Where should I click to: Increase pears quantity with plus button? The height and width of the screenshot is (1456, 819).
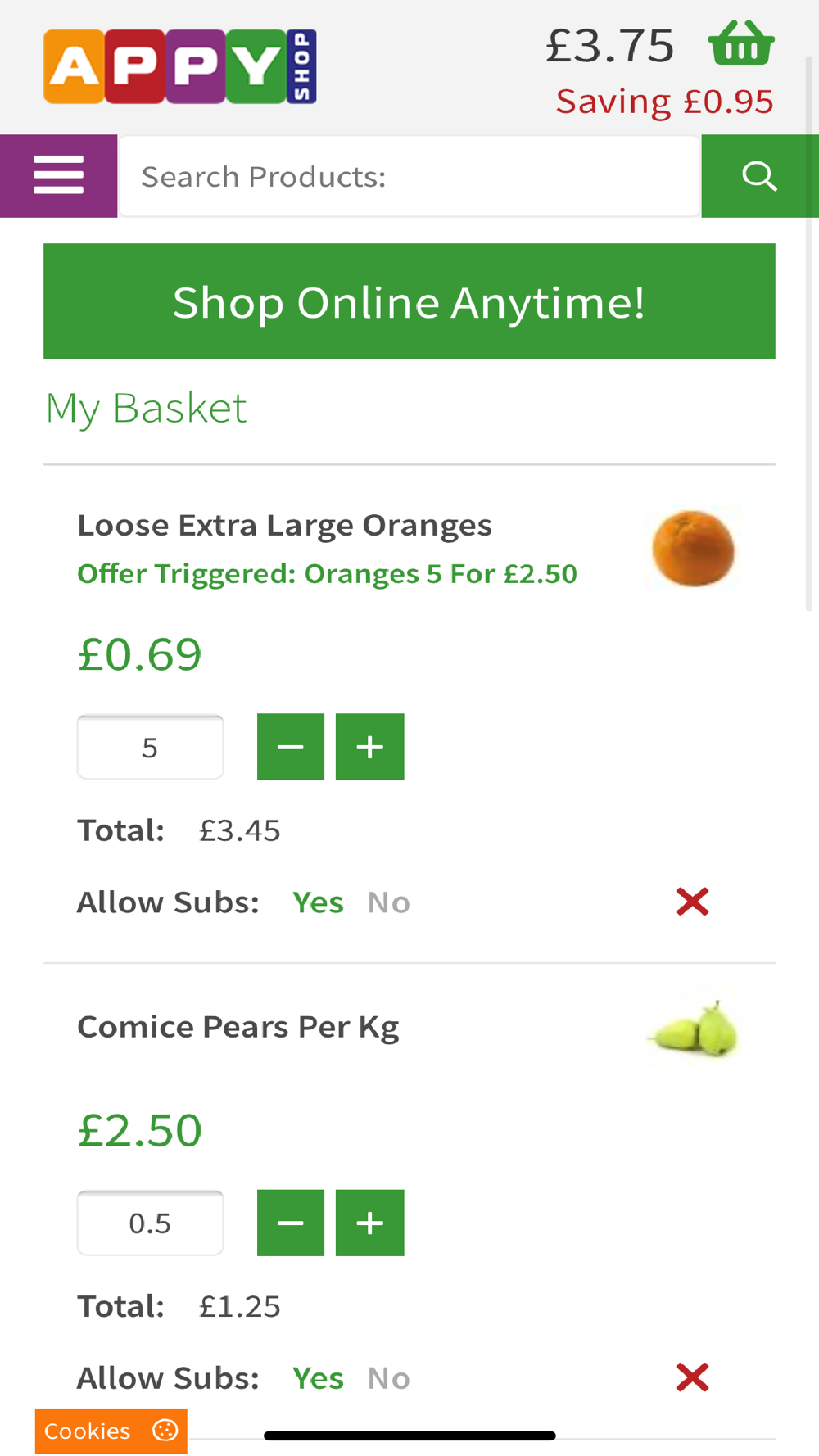pos(370,1223)
